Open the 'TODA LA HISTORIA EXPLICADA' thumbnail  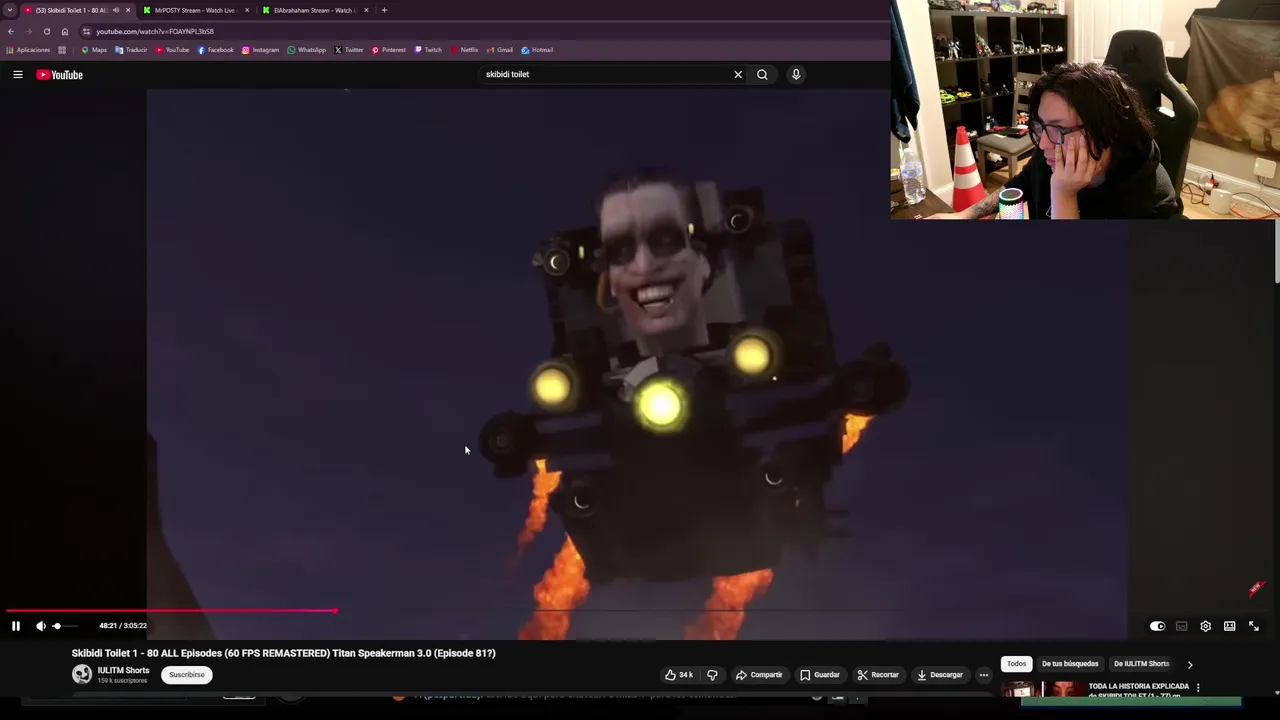pos(1043,690)
